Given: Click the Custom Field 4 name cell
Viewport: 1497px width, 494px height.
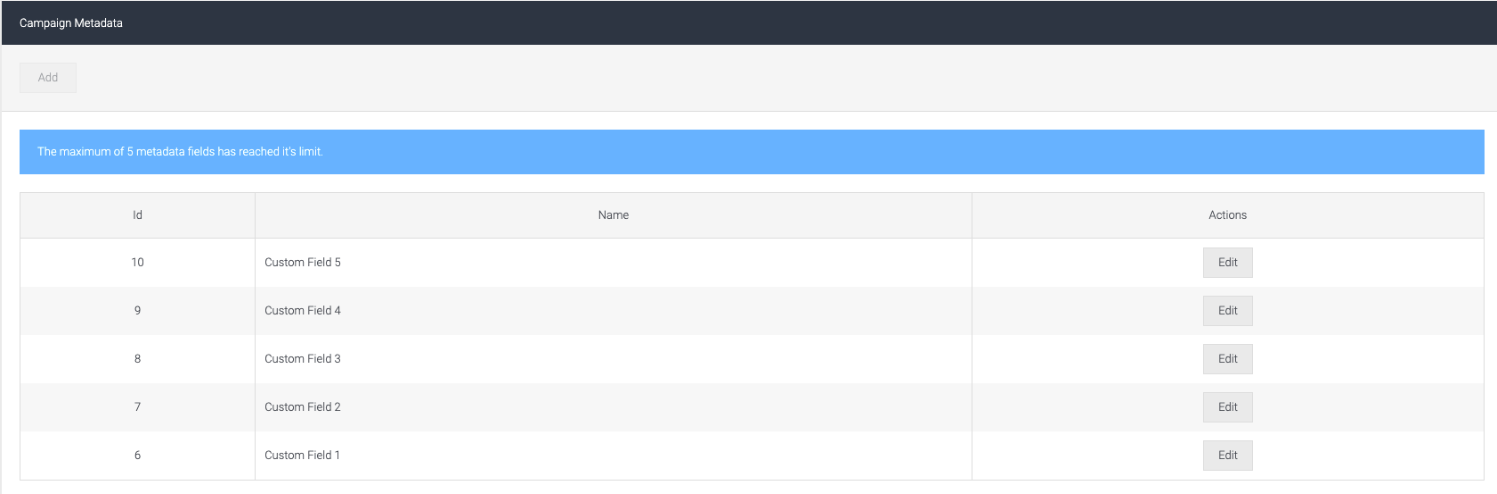Looking at the screenshot, I should click(x=613, y=311).
